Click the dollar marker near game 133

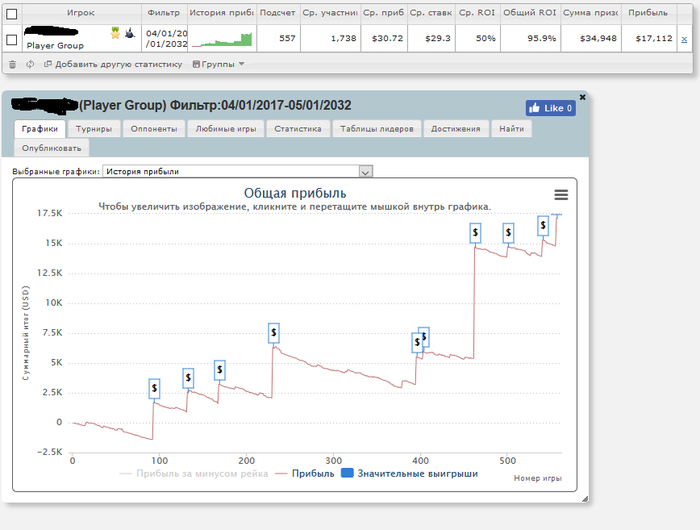coord(188,378)
